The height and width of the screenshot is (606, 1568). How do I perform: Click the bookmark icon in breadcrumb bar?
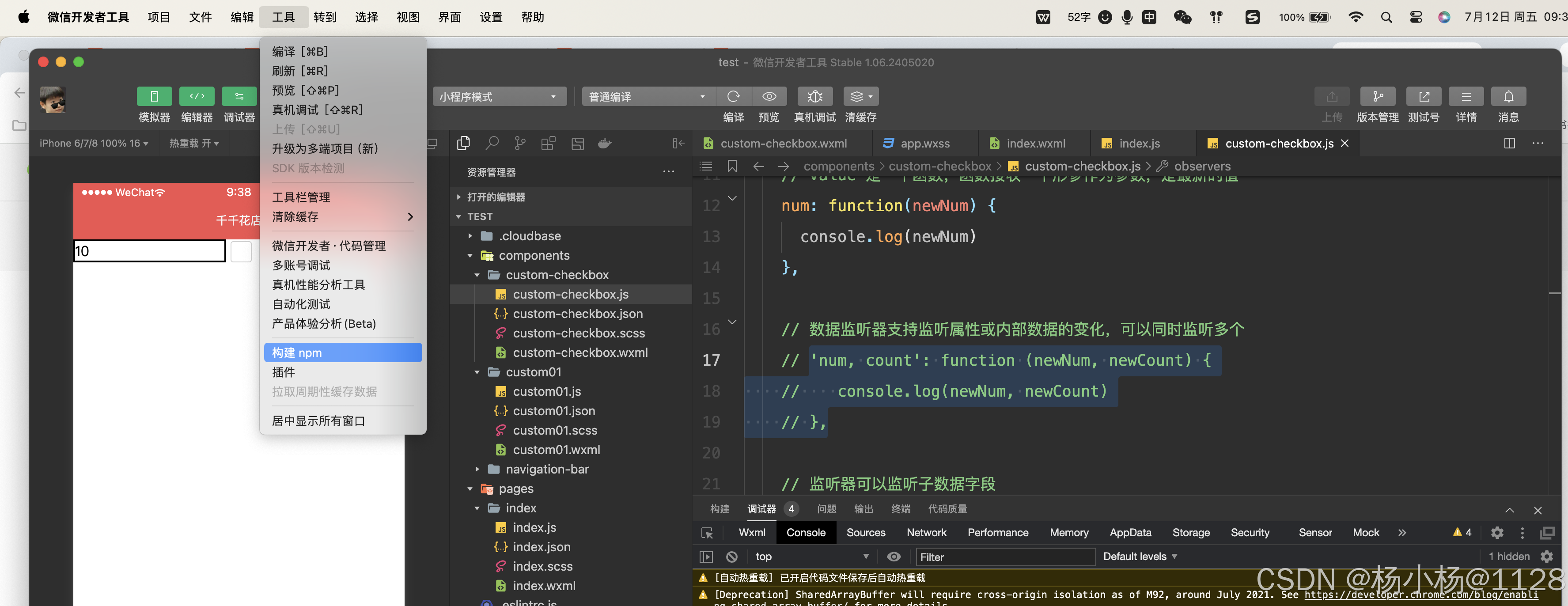coord(732,166)
